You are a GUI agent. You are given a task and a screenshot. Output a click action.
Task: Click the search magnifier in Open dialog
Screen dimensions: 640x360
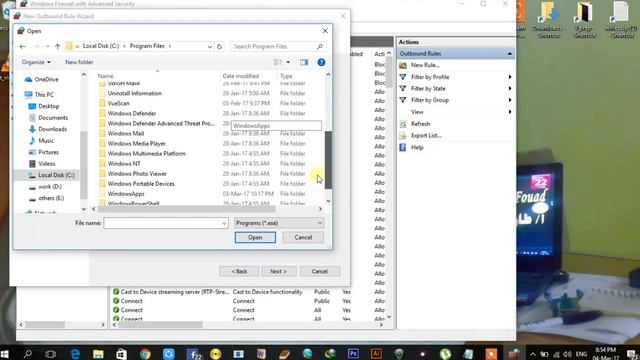(x=320, y=47)
